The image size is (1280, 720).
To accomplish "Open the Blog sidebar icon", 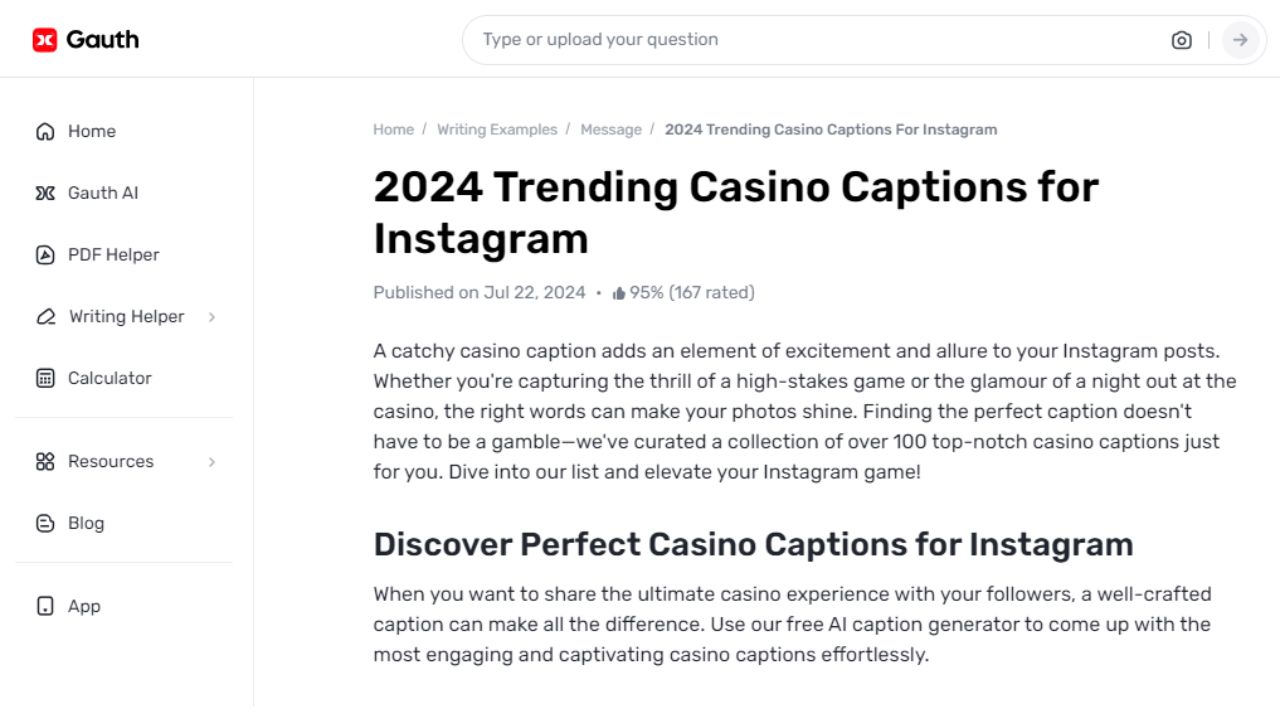I will pos(45,523).
